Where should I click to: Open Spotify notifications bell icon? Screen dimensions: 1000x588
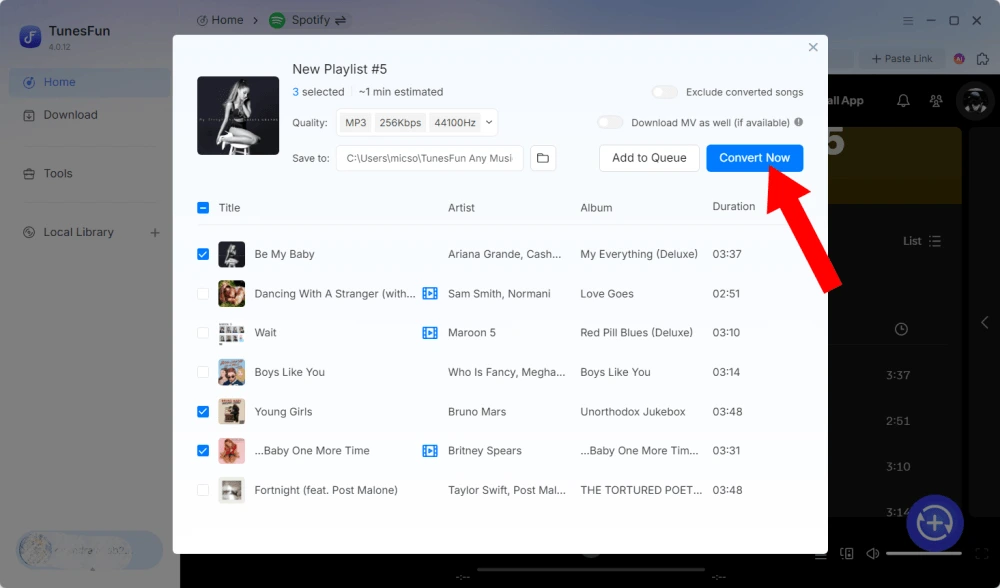click(903, 101)
